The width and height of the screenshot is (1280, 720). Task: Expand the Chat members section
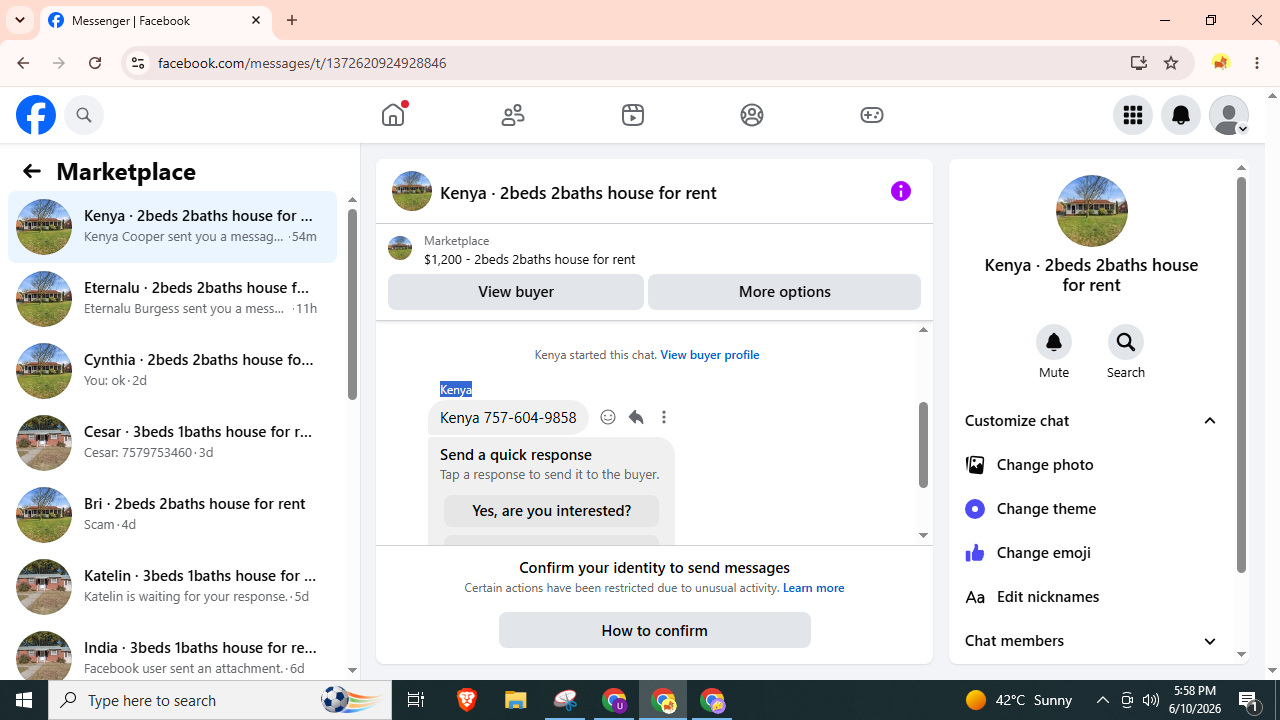[1091, 641]
